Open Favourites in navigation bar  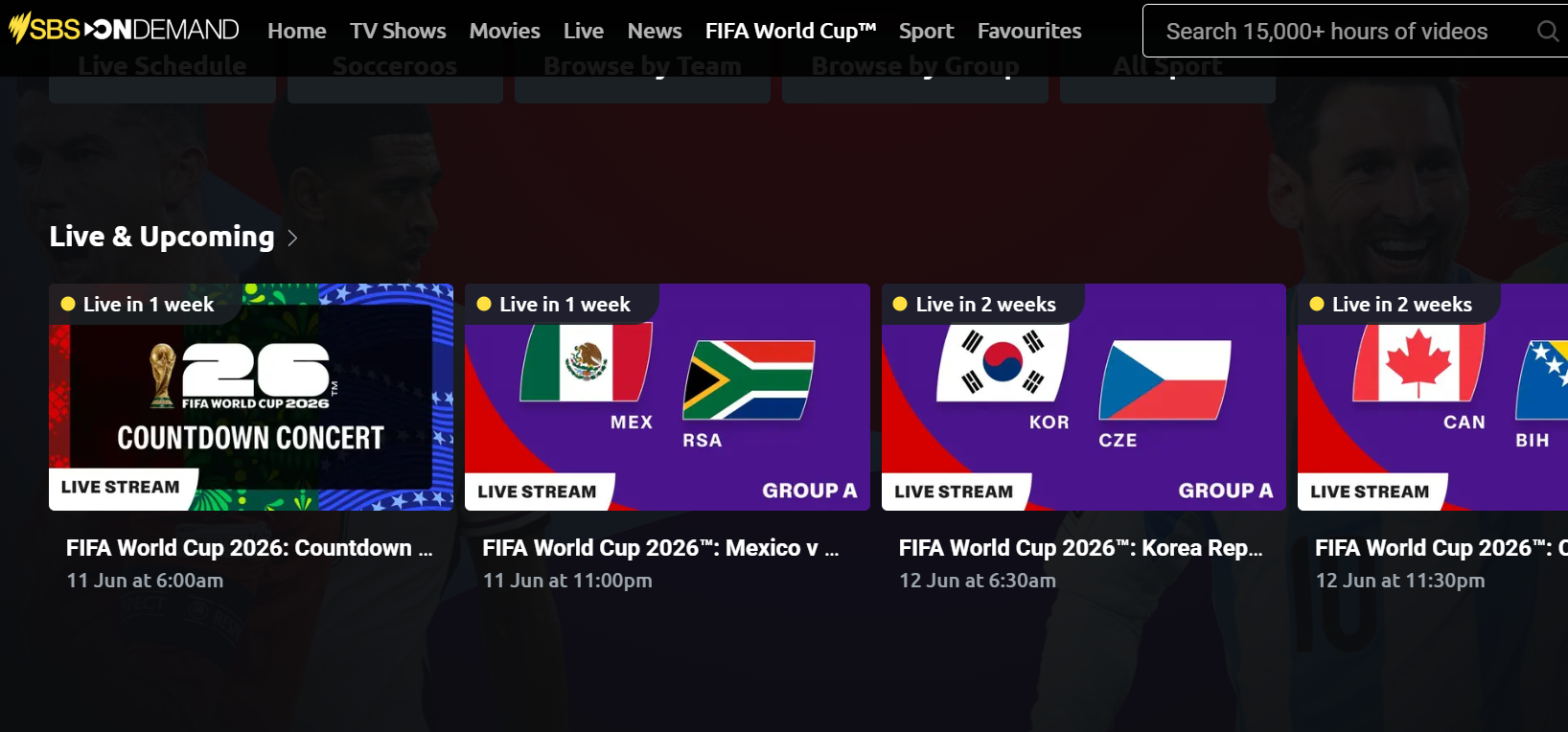click(x=1029, y=31)
